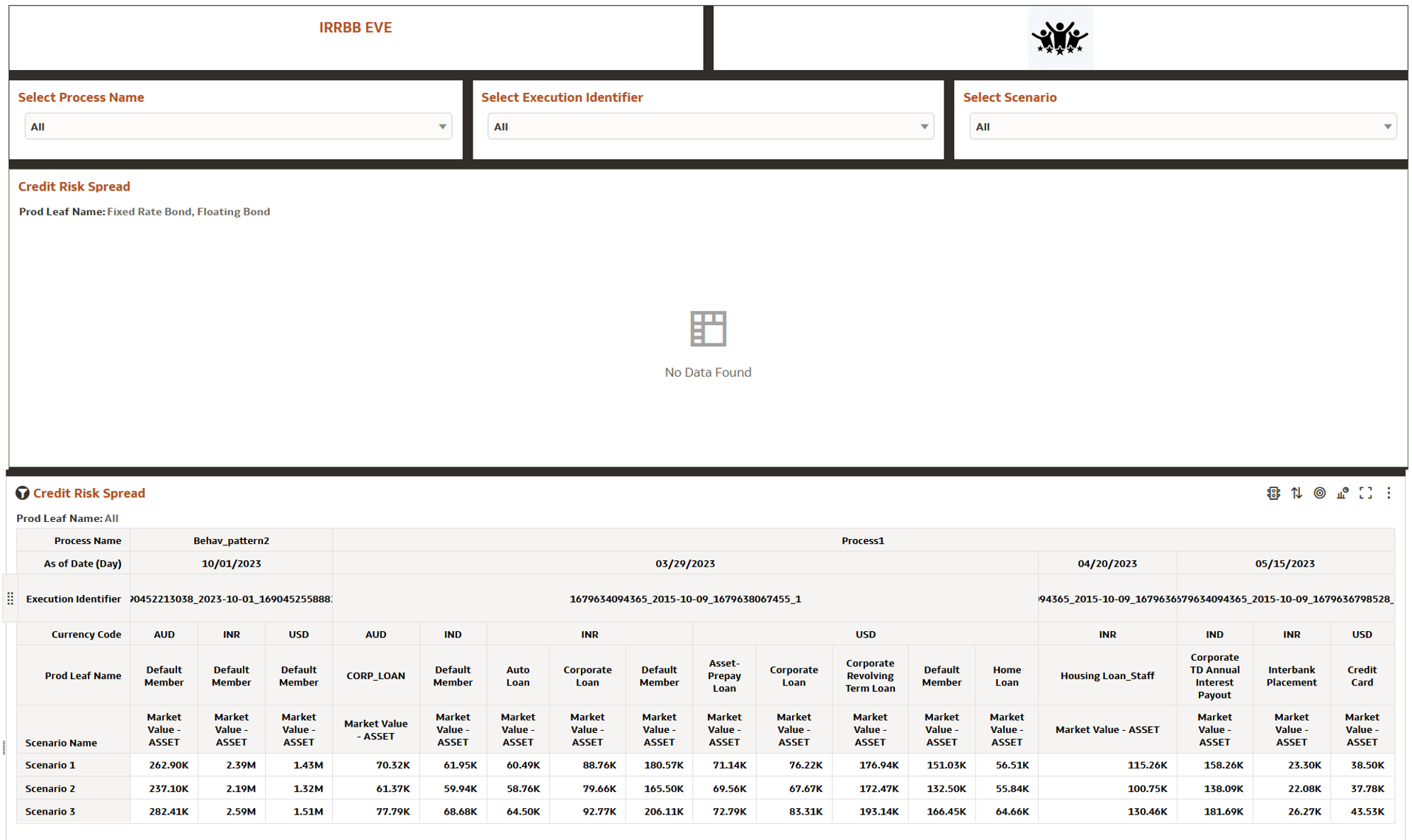Open the Select Scenario dropdown
Image resolution: width=1412 pixels, height=840 pixels.
(1182, 127)
